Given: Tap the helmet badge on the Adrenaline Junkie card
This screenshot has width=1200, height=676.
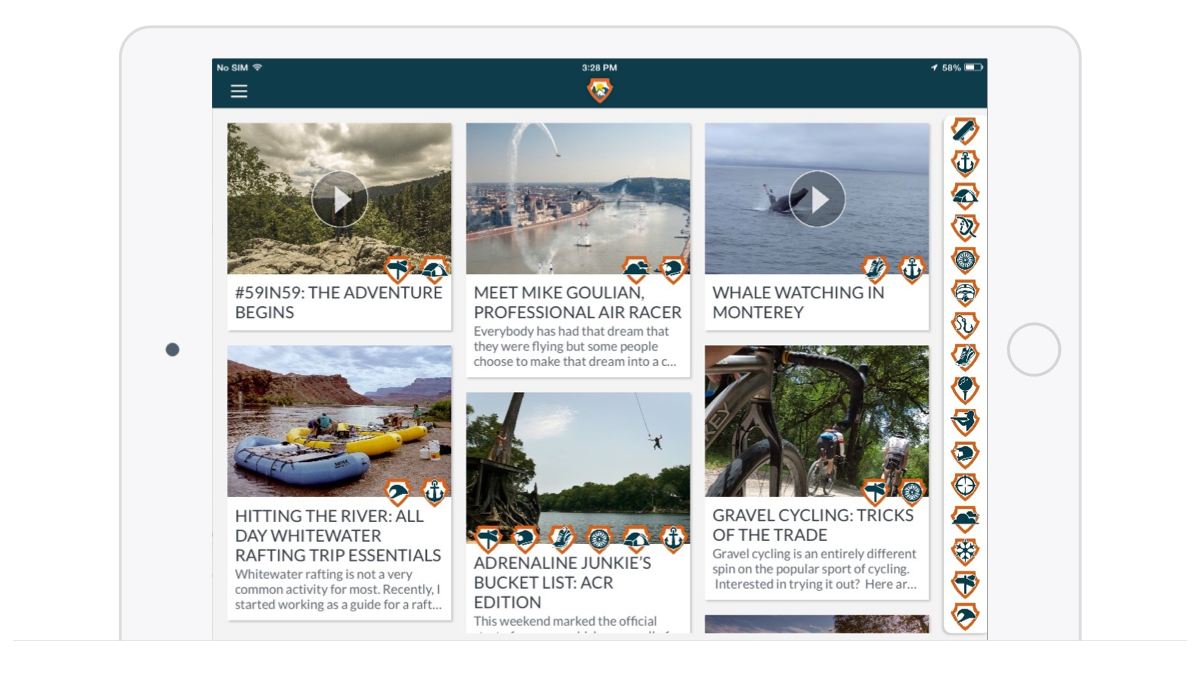Looking at the screenshot, I should tap(525, 540).
